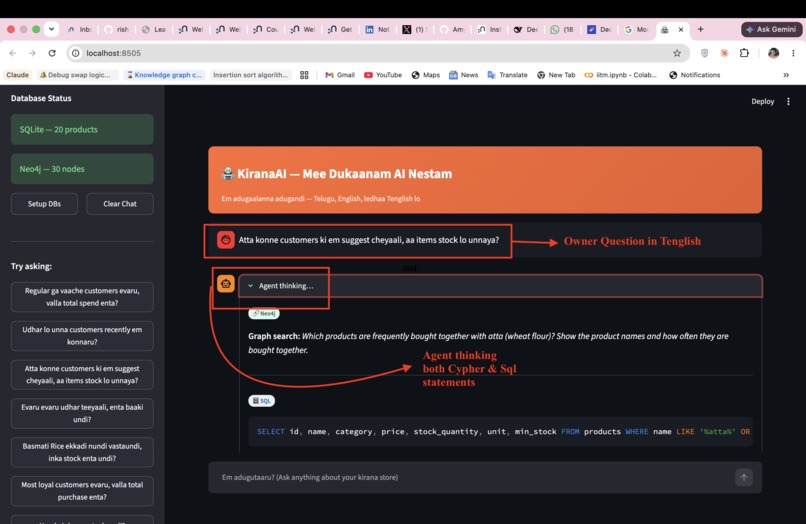Image resolution: width=806 pixels, height=524 pixels.
Task: Show the hidden bookmarks overflow chevron
Action: tap(786, 75)
